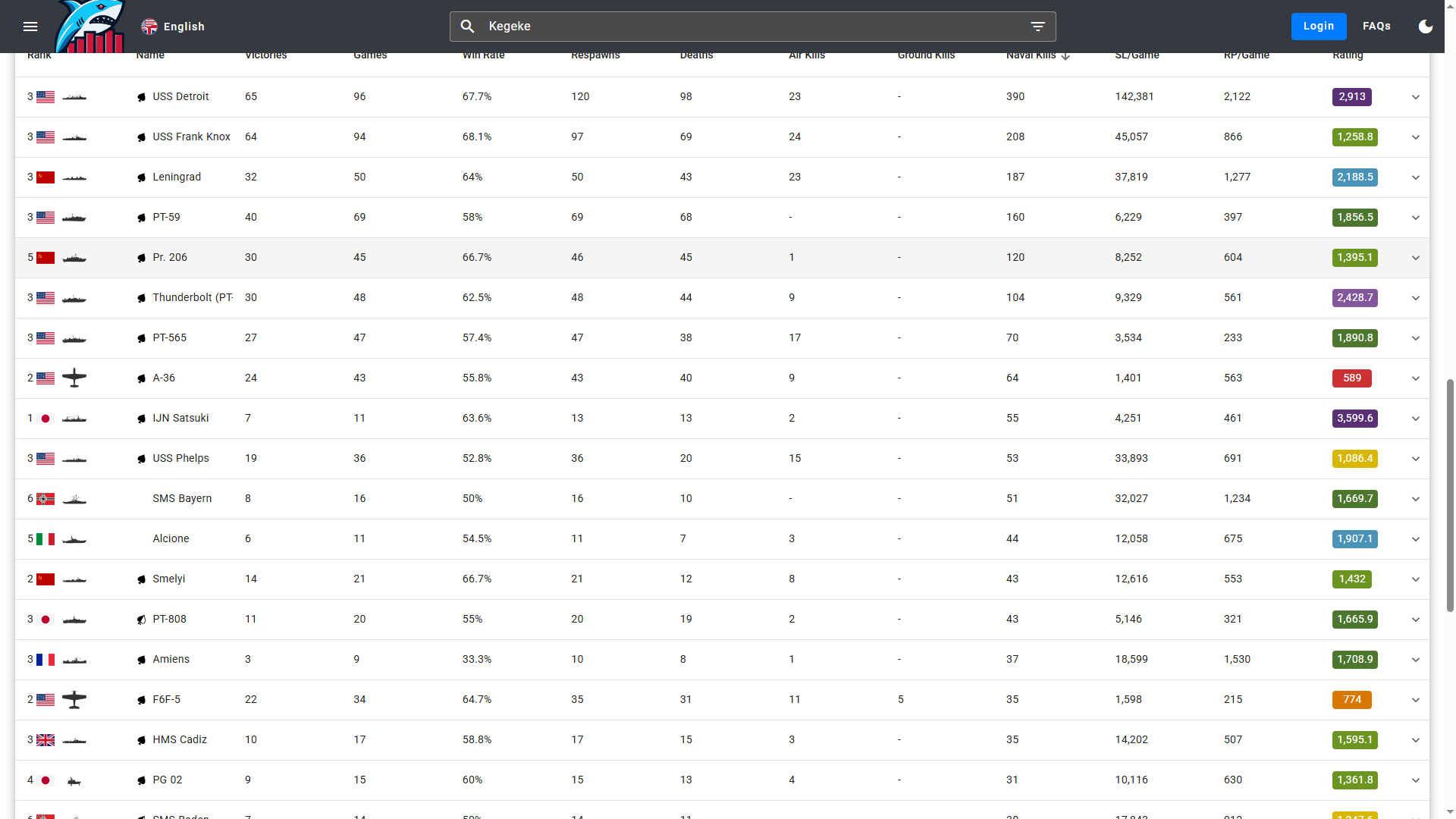Click the Italy flag on Alcone row
The image size is (1456, 819).
point(45,539)
